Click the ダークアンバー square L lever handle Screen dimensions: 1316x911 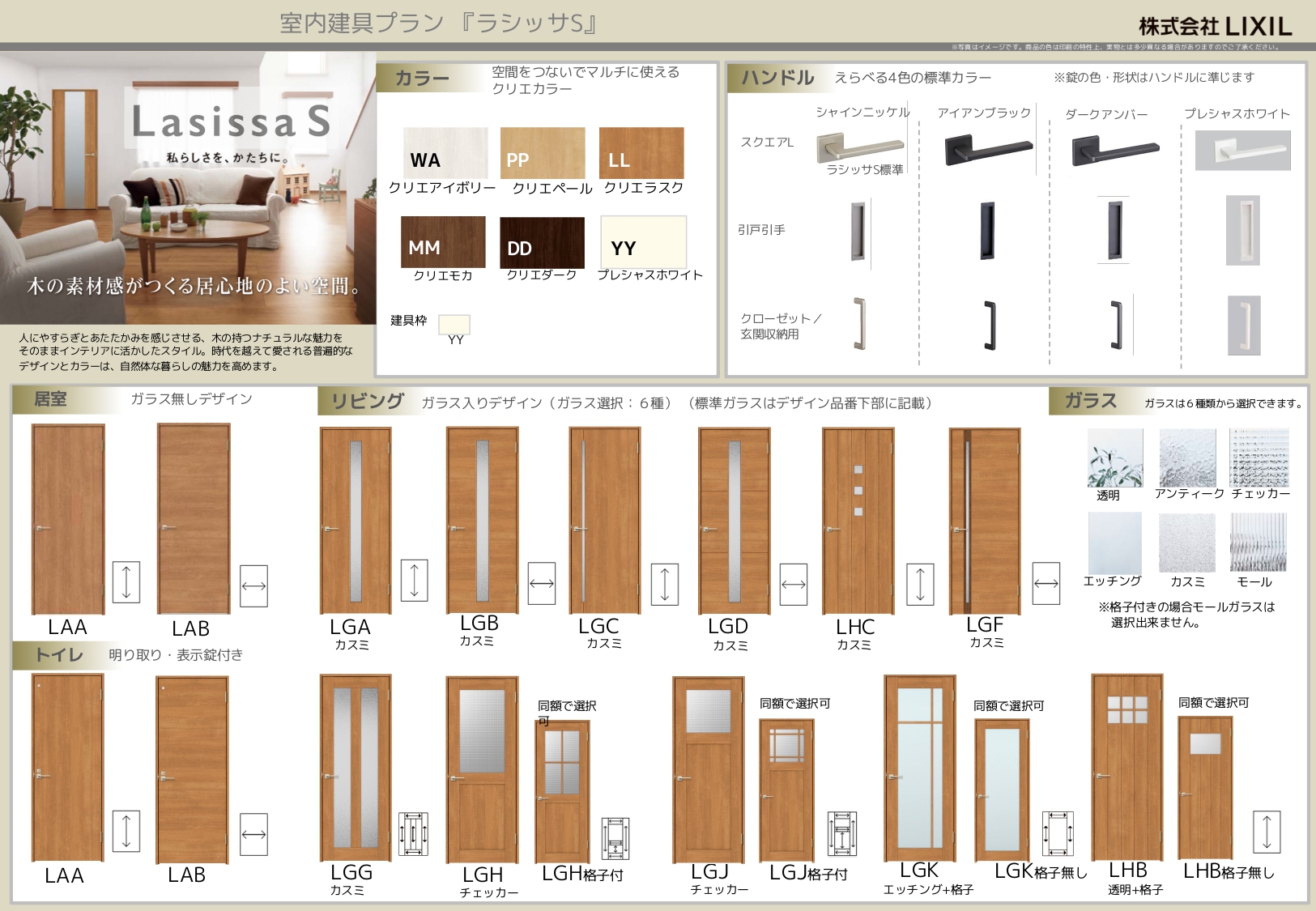pyautogui.click(x=1115, y=150)
